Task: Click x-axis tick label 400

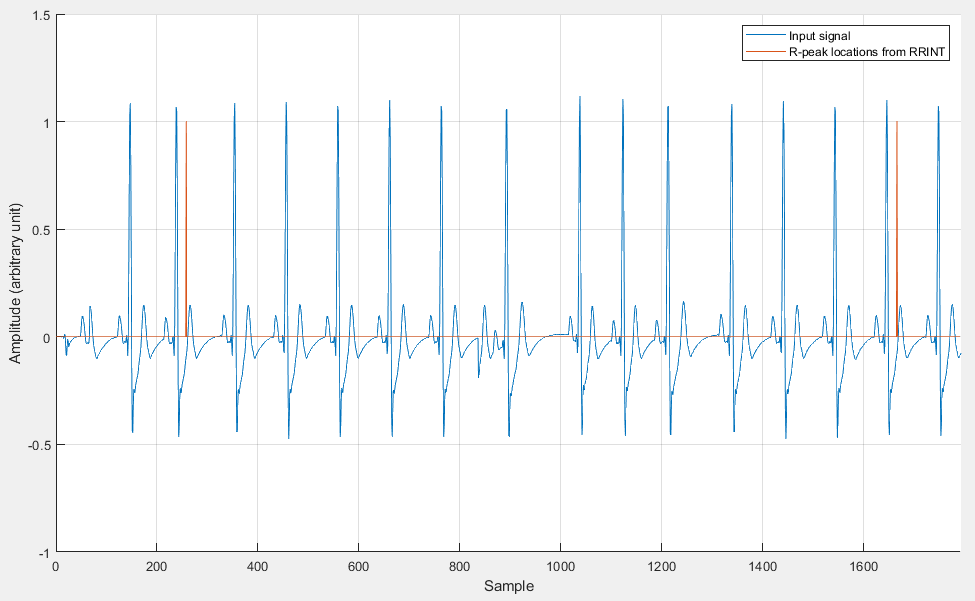Action: click(257, 566)
